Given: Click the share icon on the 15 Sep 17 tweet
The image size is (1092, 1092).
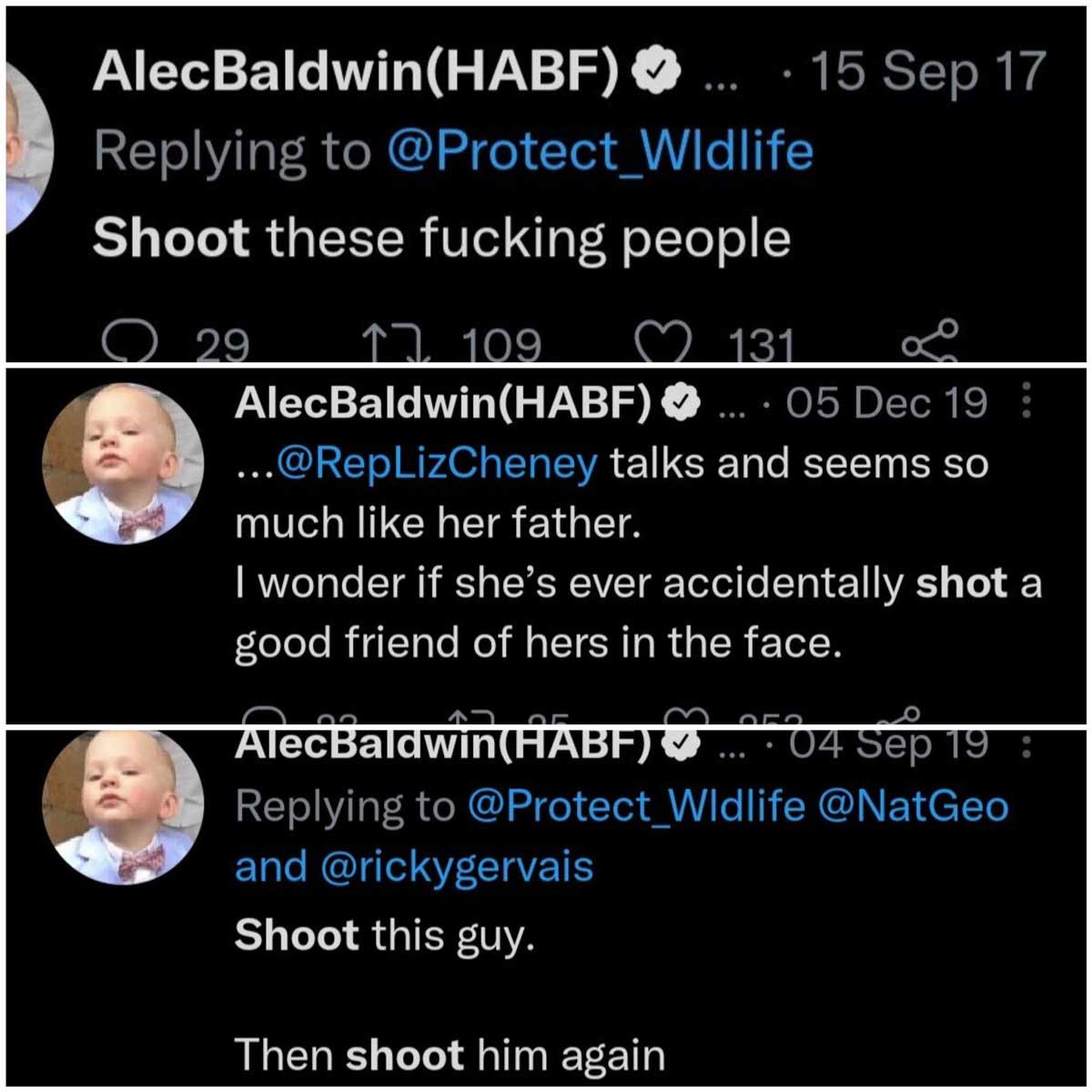Looking at the screenshot, I should [928, 342].
